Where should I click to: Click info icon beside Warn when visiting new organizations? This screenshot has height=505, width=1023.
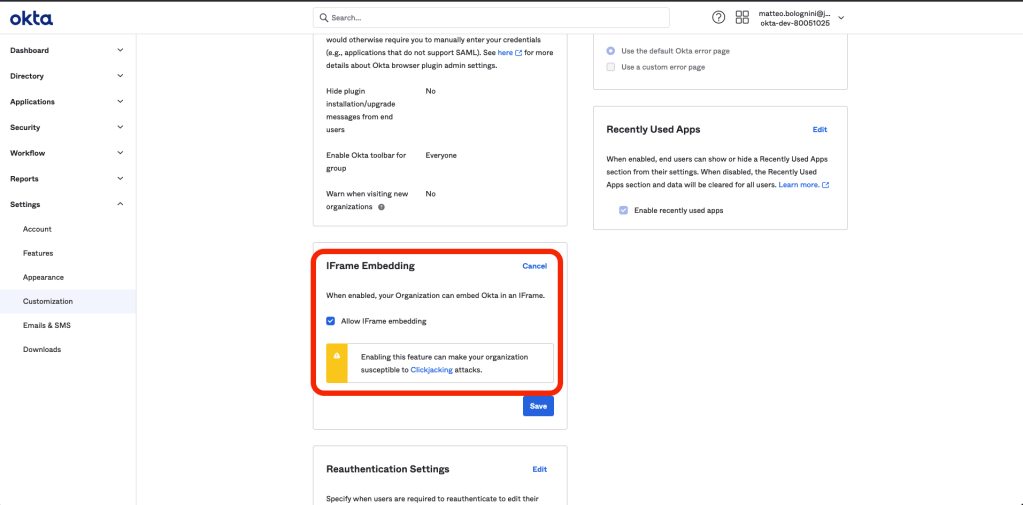pos(382,207)
